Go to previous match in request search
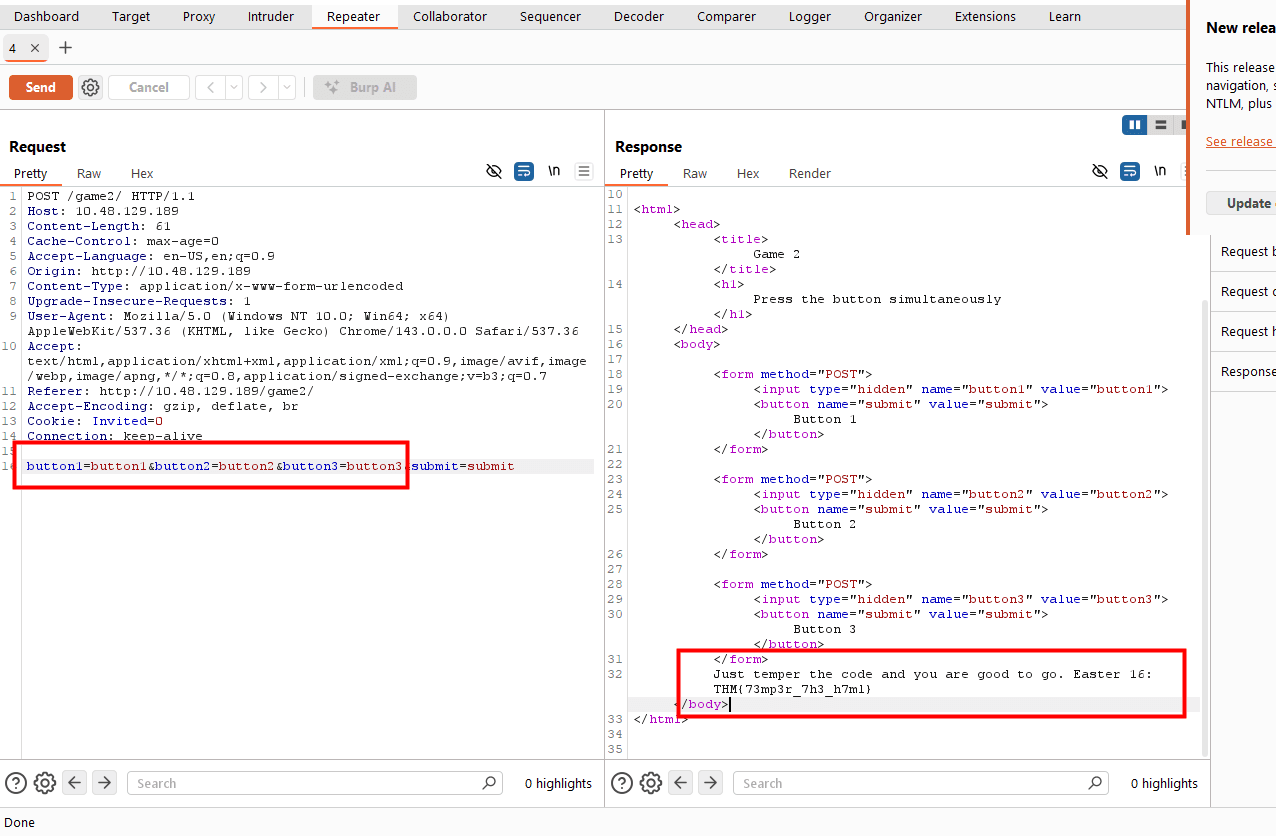 [x=75, y=783]
